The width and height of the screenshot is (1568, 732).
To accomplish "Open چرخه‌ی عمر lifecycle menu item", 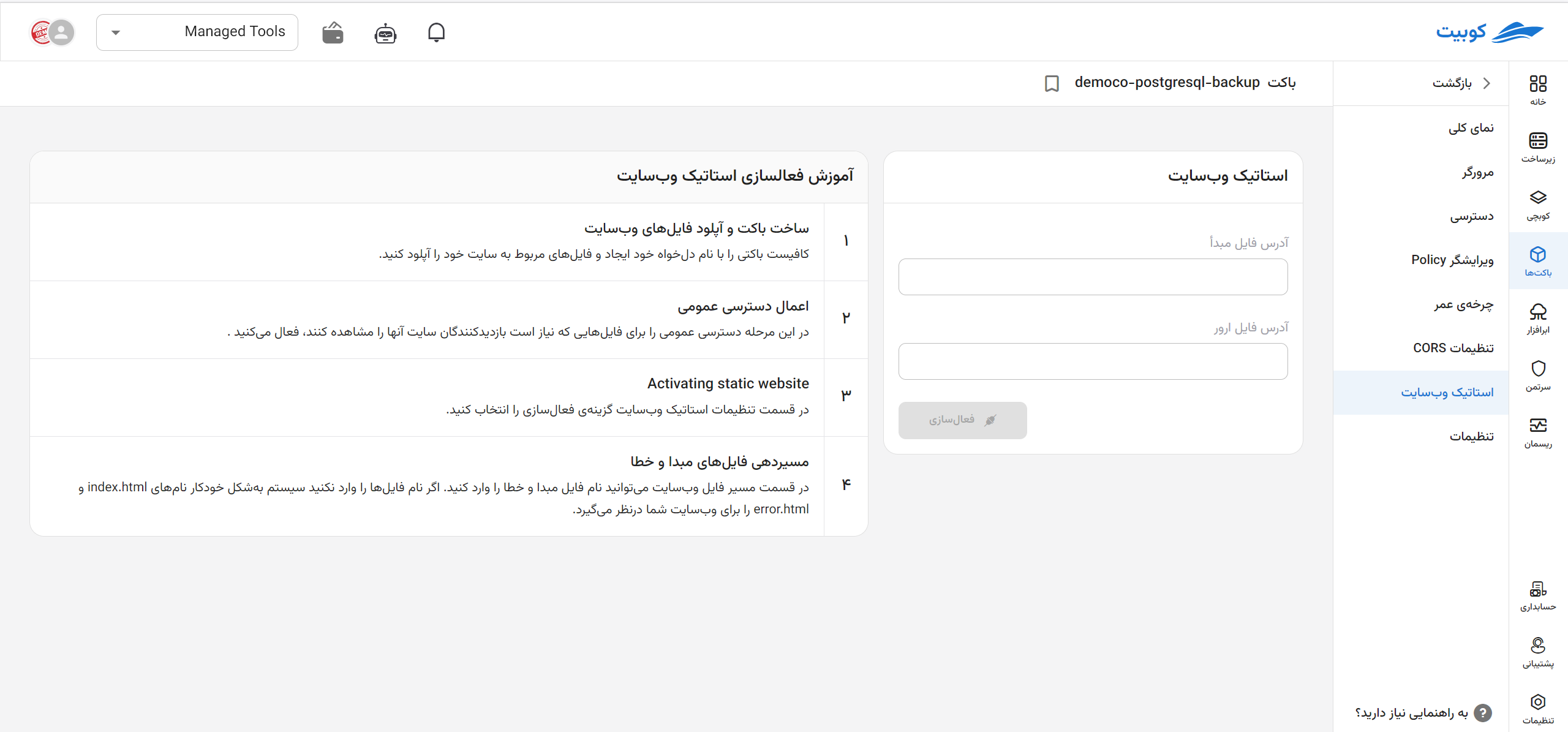I will pos(1421,304).
